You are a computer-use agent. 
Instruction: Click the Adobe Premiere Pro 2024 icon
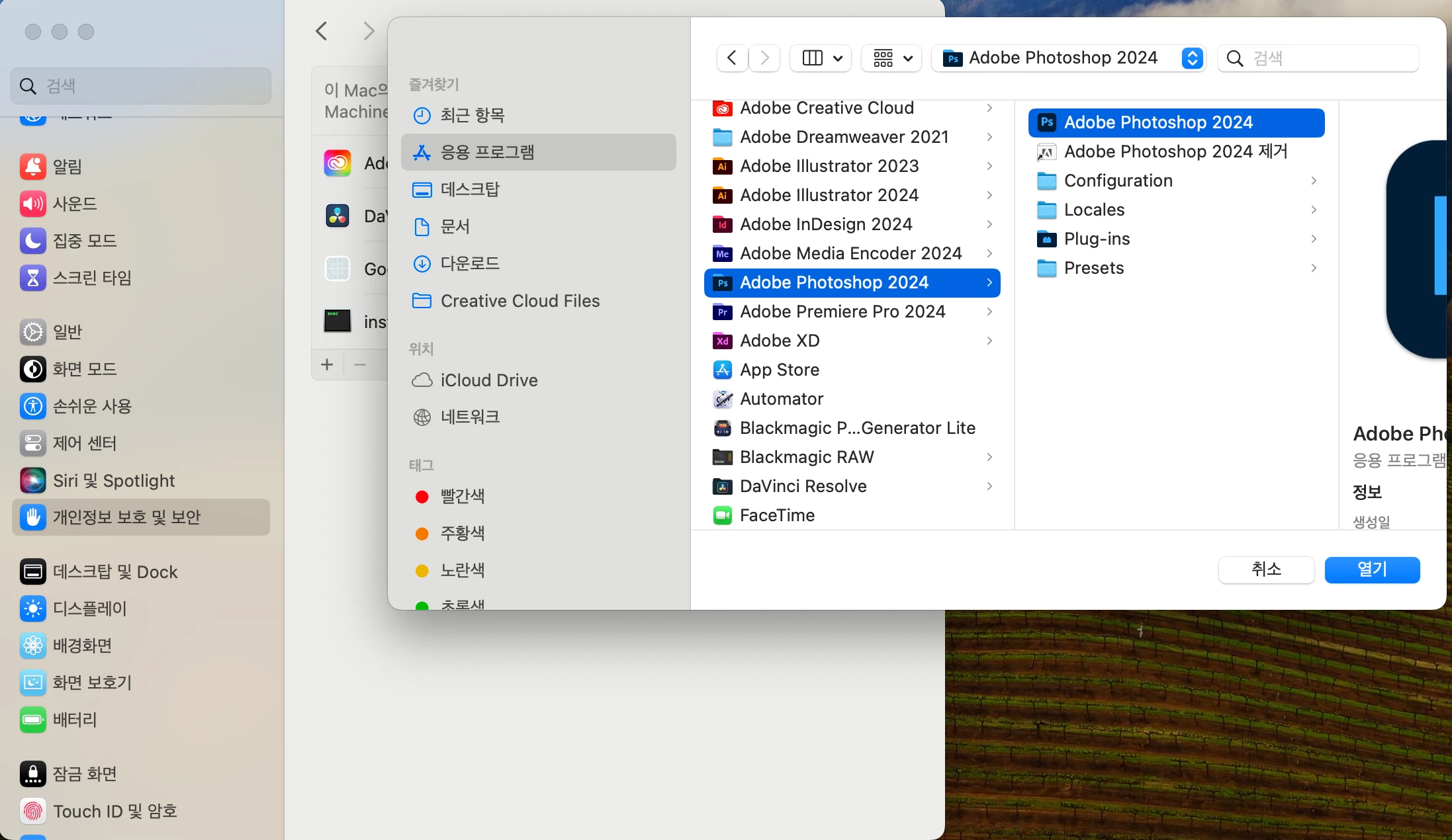(722, 312)
